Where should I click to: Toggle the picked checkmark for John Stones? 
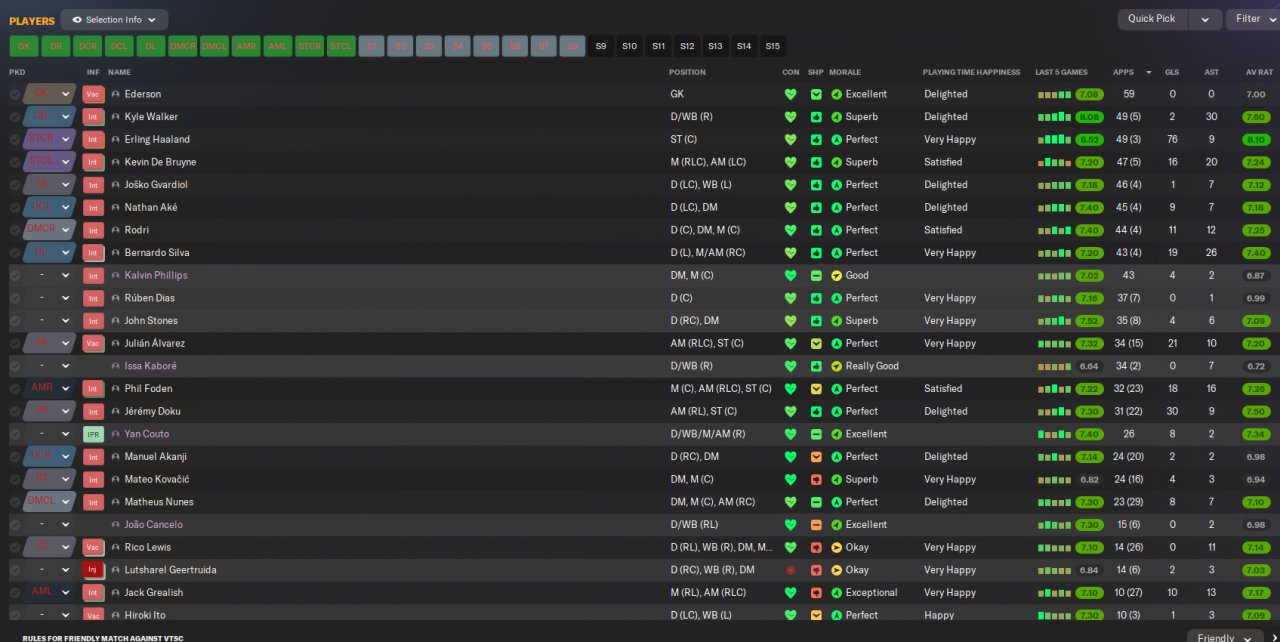(15, 321)
